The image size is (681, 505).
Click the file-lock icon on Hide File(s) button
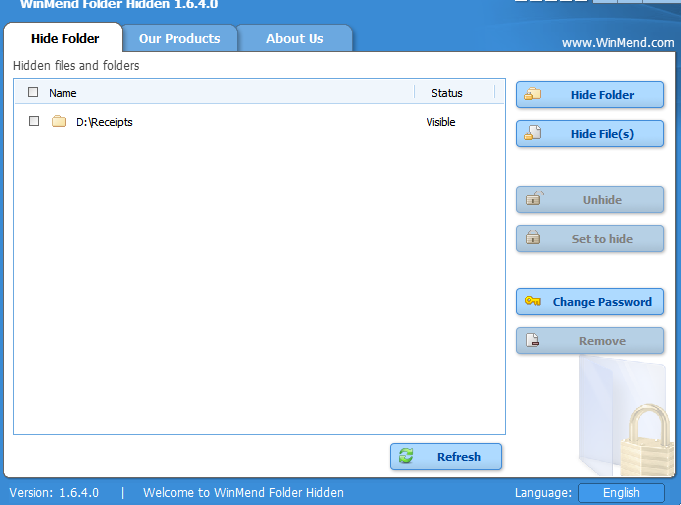(x=532, y=133)
